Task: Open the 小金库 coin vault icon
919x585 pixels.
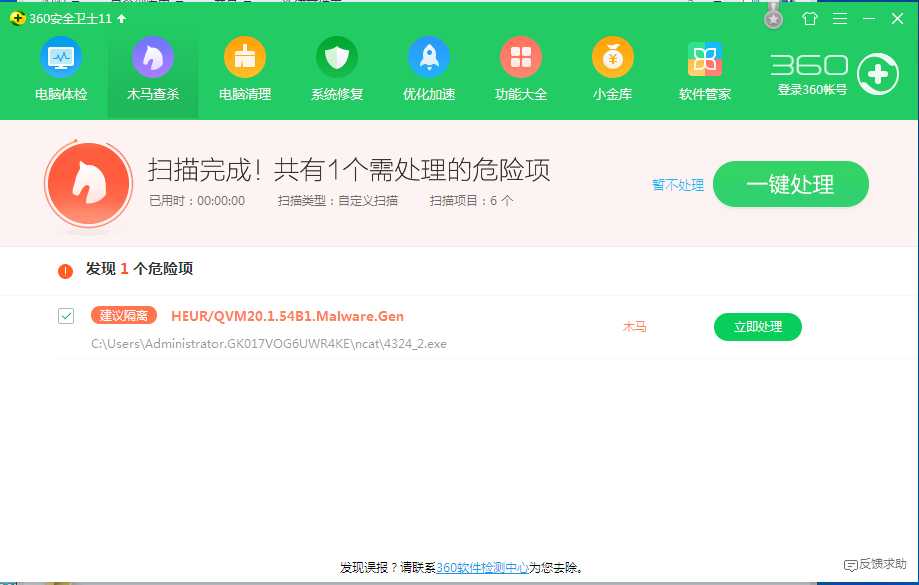Action: pos(613,68)
